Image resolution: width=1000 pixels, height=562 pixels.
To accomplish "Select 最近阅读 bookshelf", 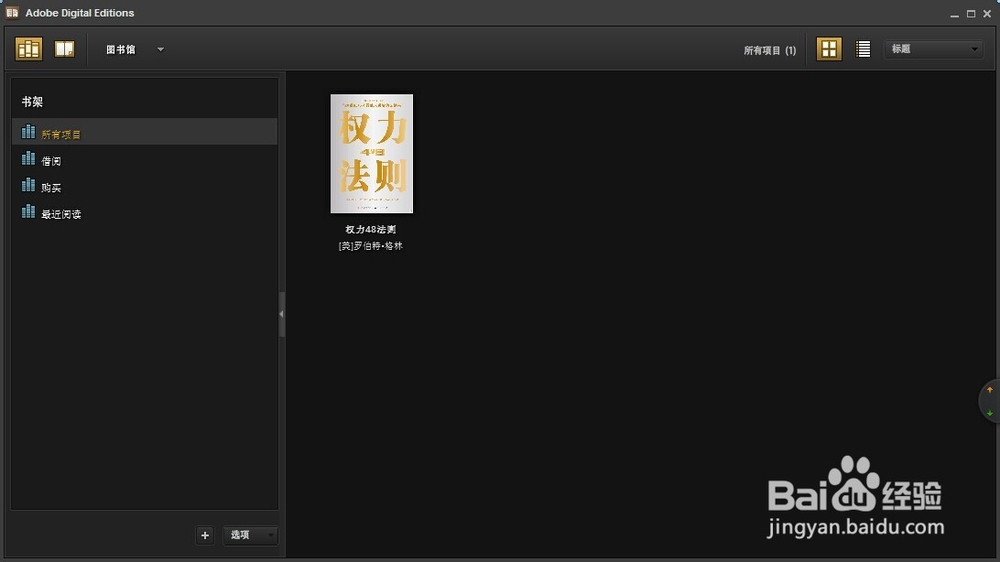I will 145,214.
